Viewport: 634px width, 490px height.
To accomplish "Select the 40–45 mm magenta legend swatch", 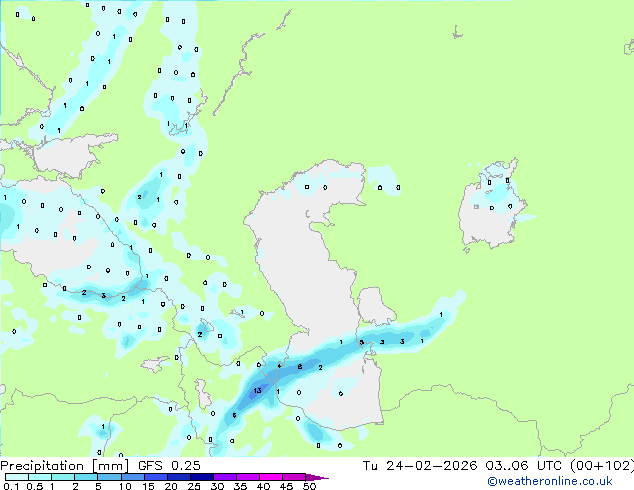I will 270,477.
